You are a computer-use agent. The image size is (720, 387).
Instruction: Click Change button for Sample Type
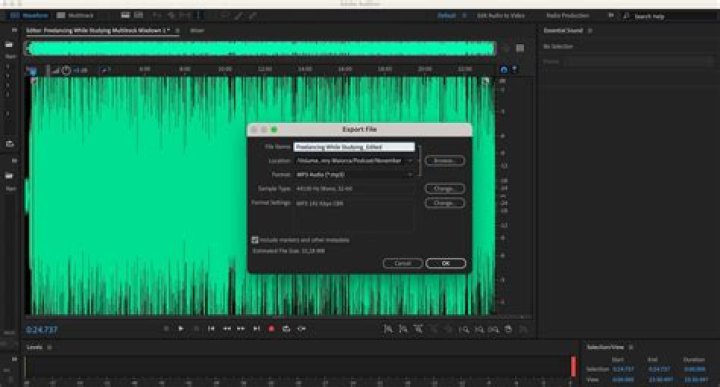pyautogui.click(x=444, y=189)
